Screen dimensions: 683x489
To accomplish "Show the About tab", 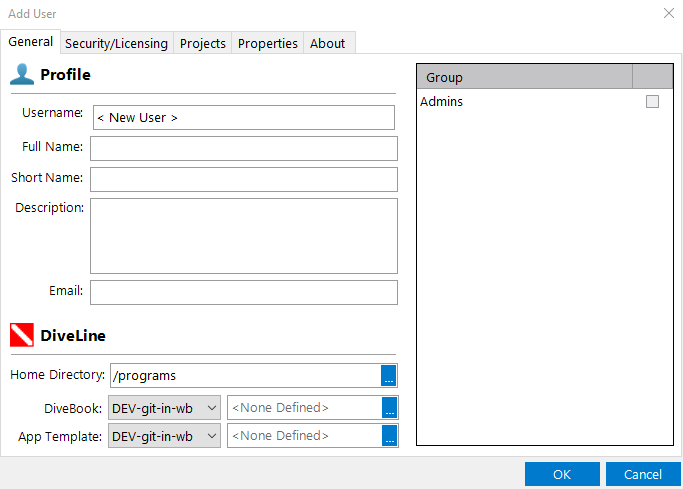I will pos(327,43).
